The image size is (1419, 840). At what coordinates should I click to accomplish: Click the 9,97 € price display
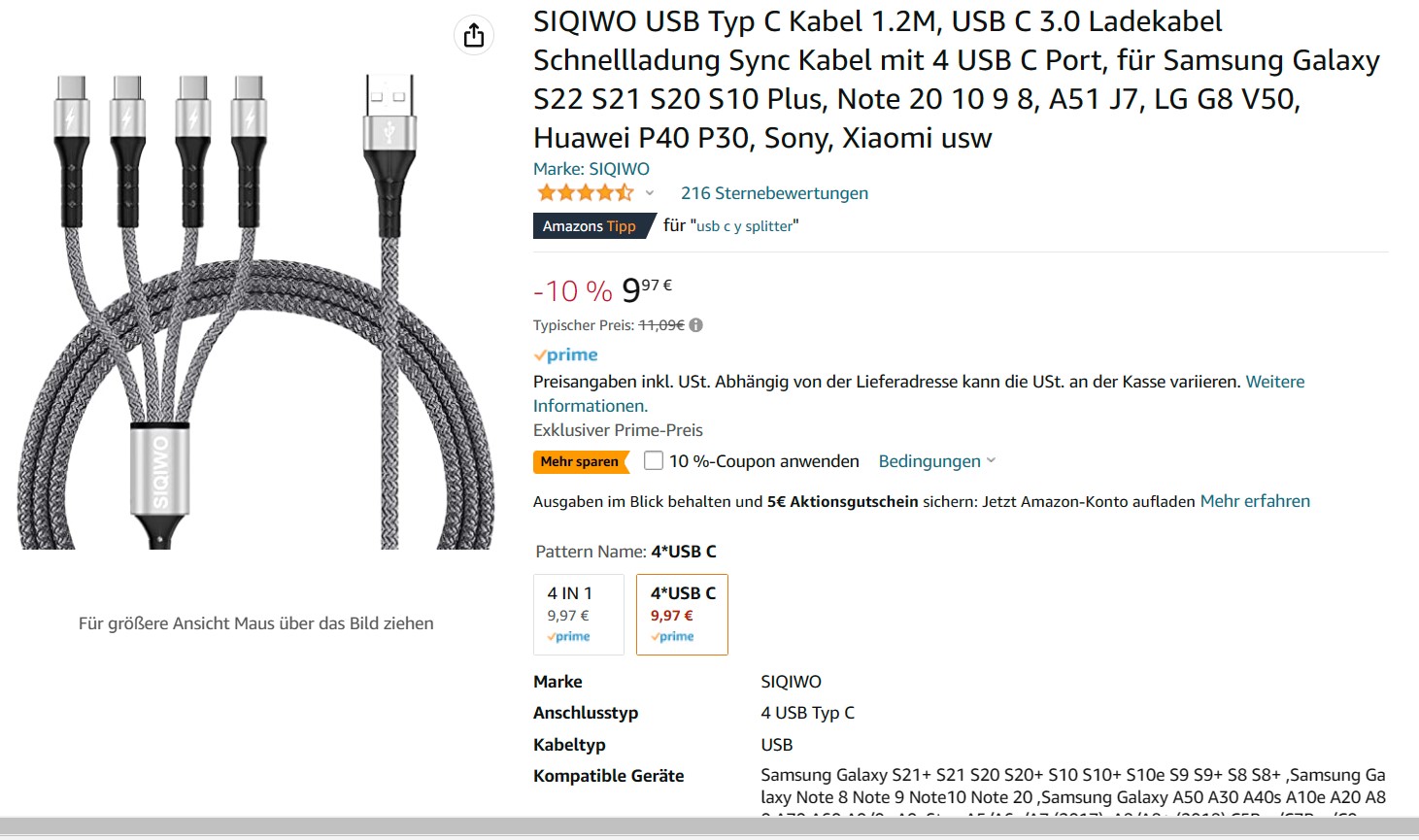pyautogui.click(x=646, y=289)
